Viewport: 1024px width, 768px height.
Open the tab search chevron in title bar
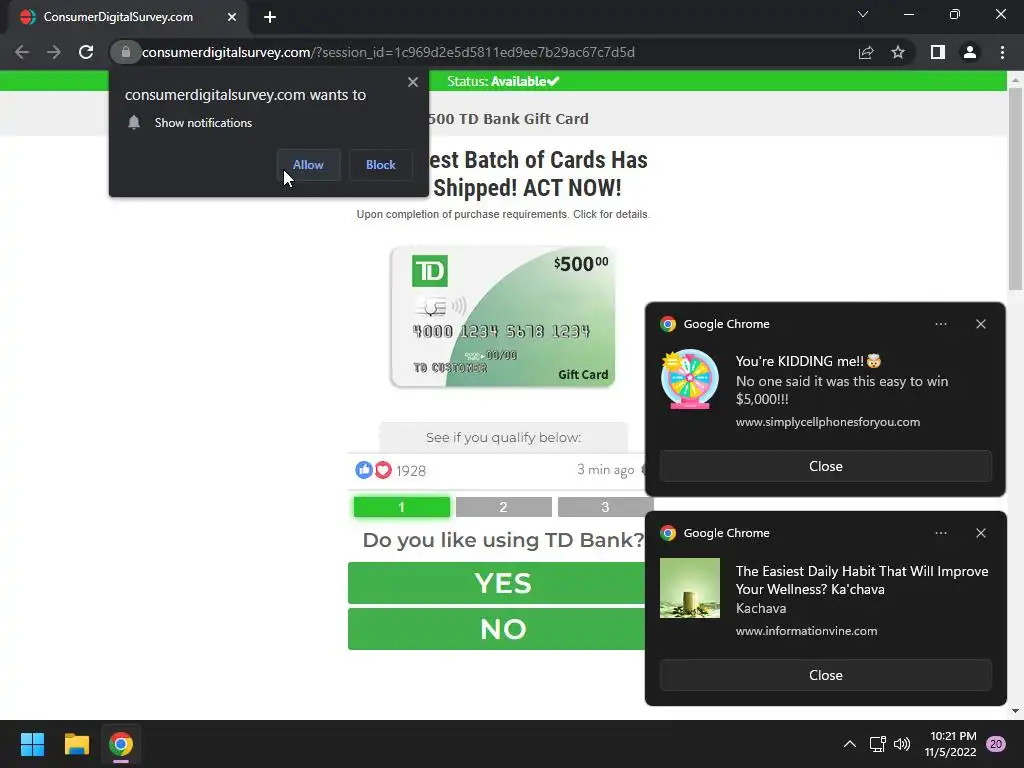tap(863, 14)
